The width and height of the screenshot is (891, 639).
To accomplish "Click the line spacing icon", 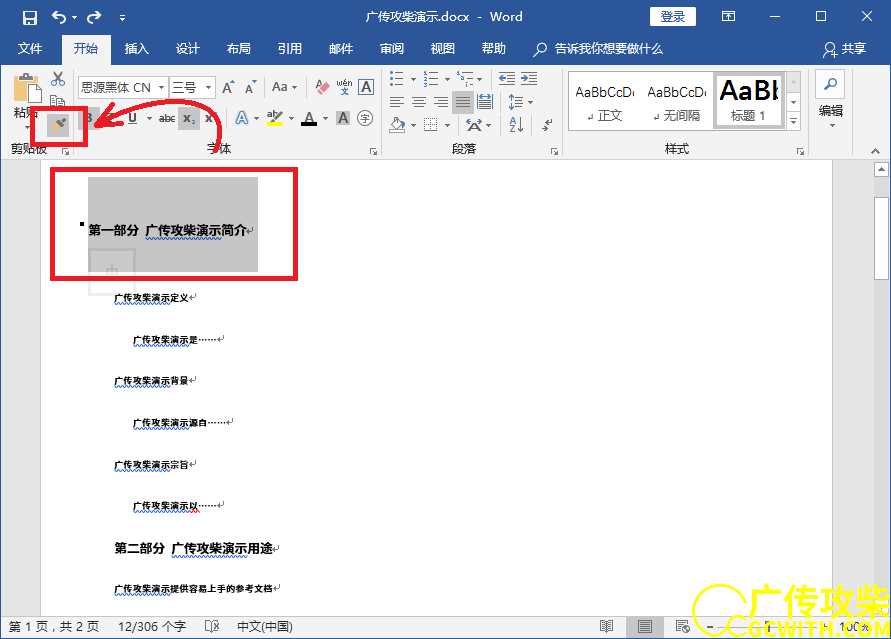I will tap(516, 102).
